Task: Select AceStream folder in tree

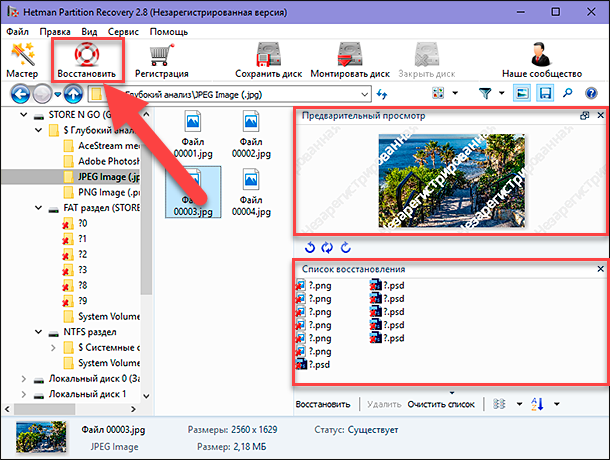Action: pos(101,146)
